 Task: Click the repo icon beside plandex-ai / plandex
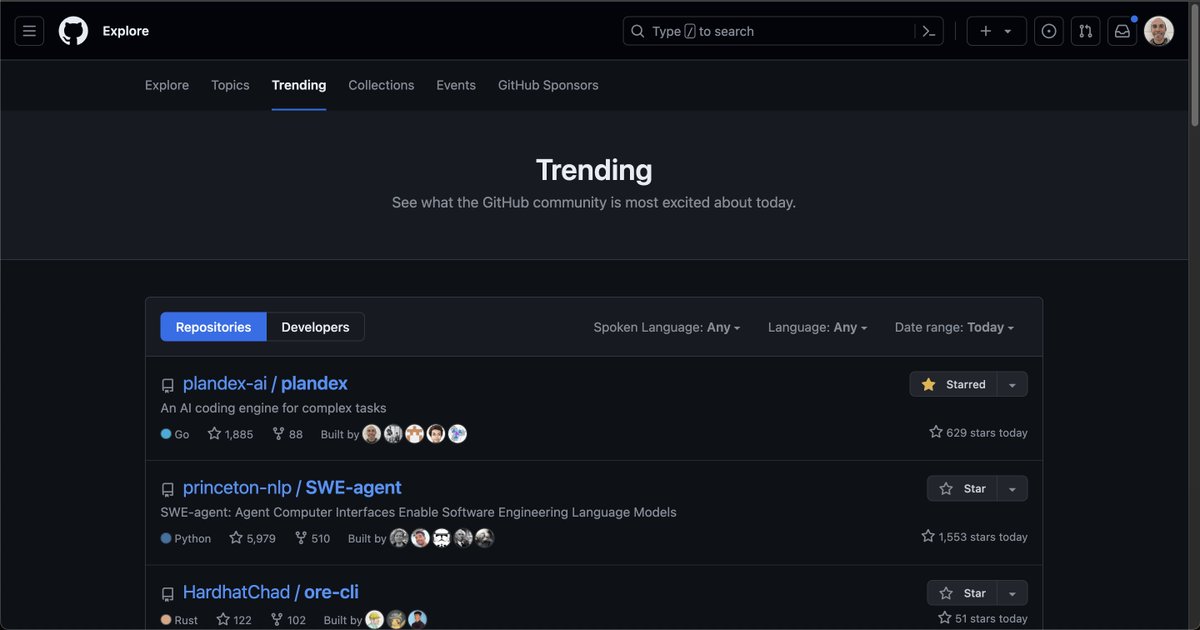pos(168,385)
